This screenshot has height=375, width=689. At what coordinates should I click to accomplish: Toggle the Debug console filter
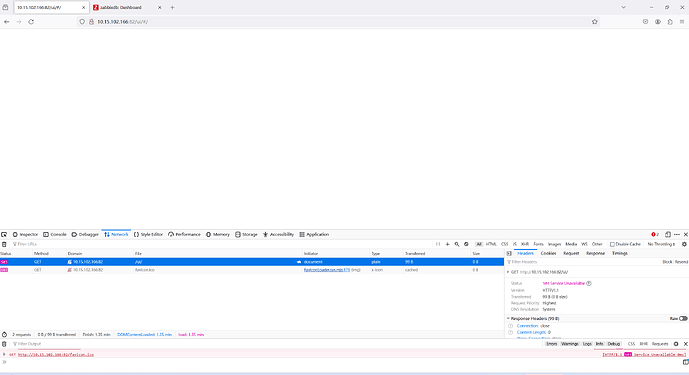coord(614,344)
